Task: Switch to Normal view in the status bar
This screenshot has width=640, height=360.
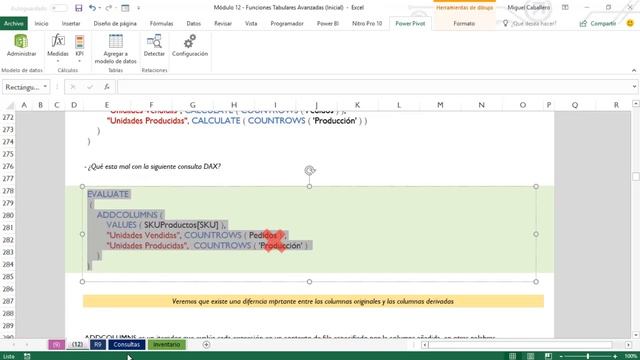Action: [513, 356]
